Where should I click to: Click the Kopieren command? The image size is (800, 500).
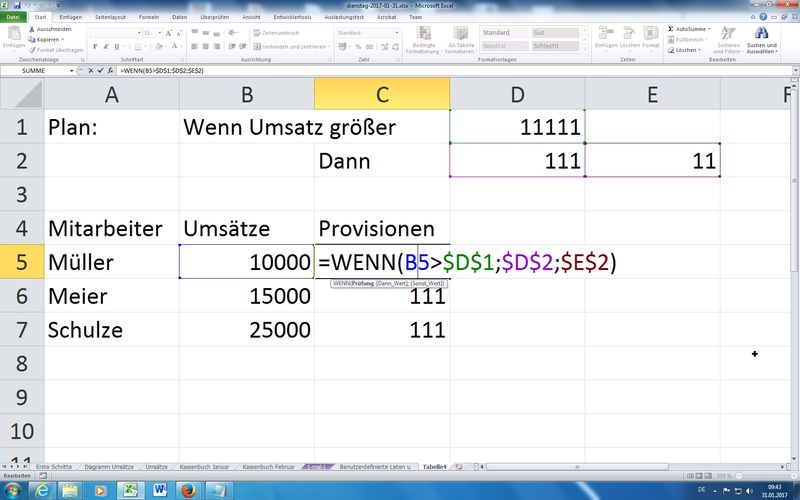46,39
